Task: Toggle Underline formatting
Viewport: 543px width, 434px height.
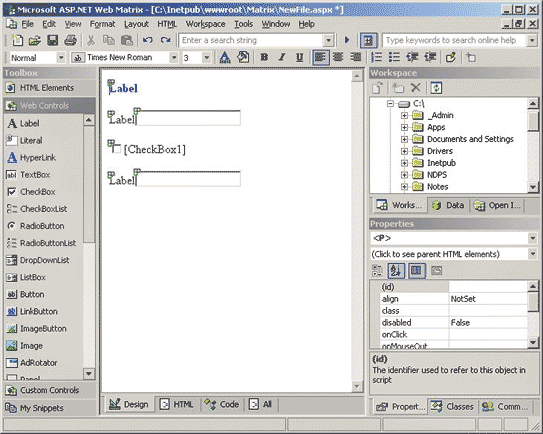Action: pos(300,57)
